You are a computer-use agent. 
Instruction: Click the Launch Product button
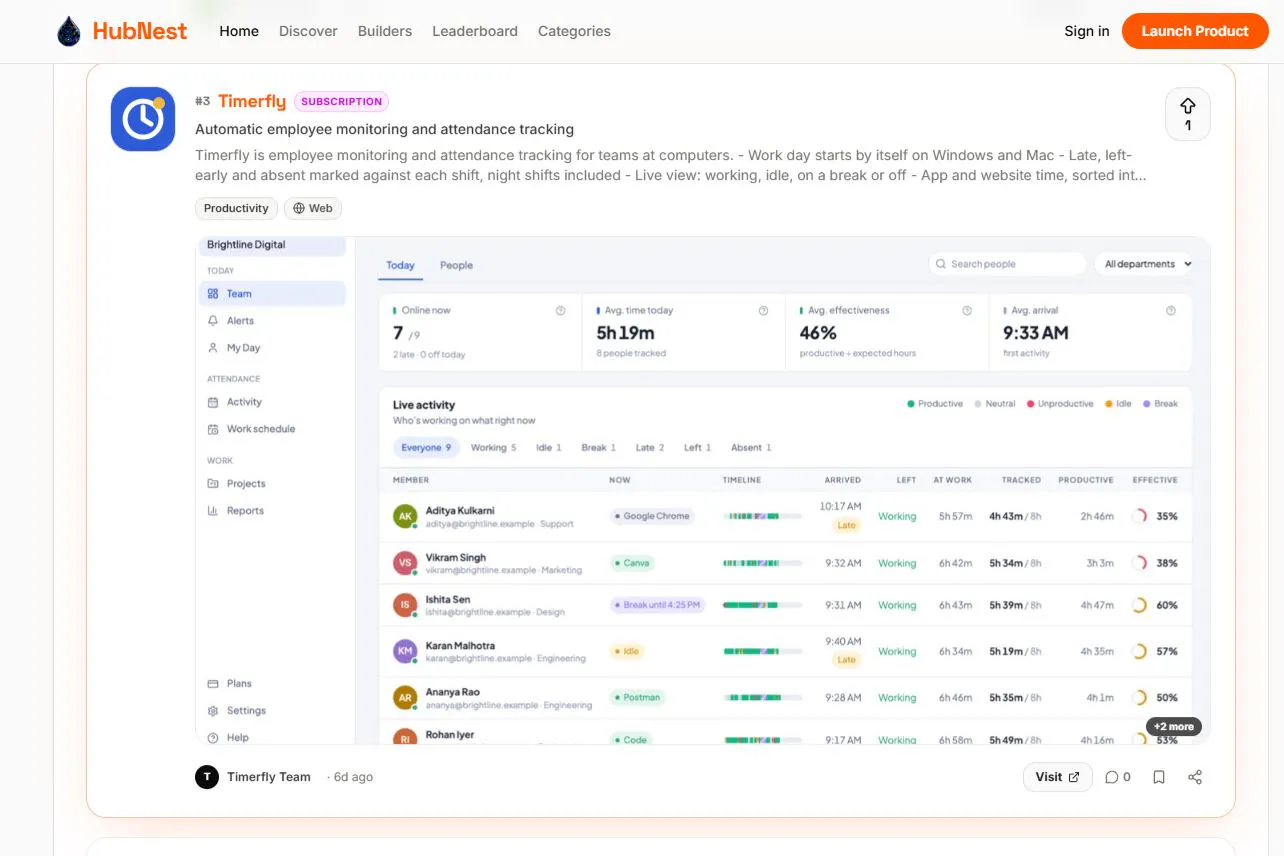(x=1195, y=31)
